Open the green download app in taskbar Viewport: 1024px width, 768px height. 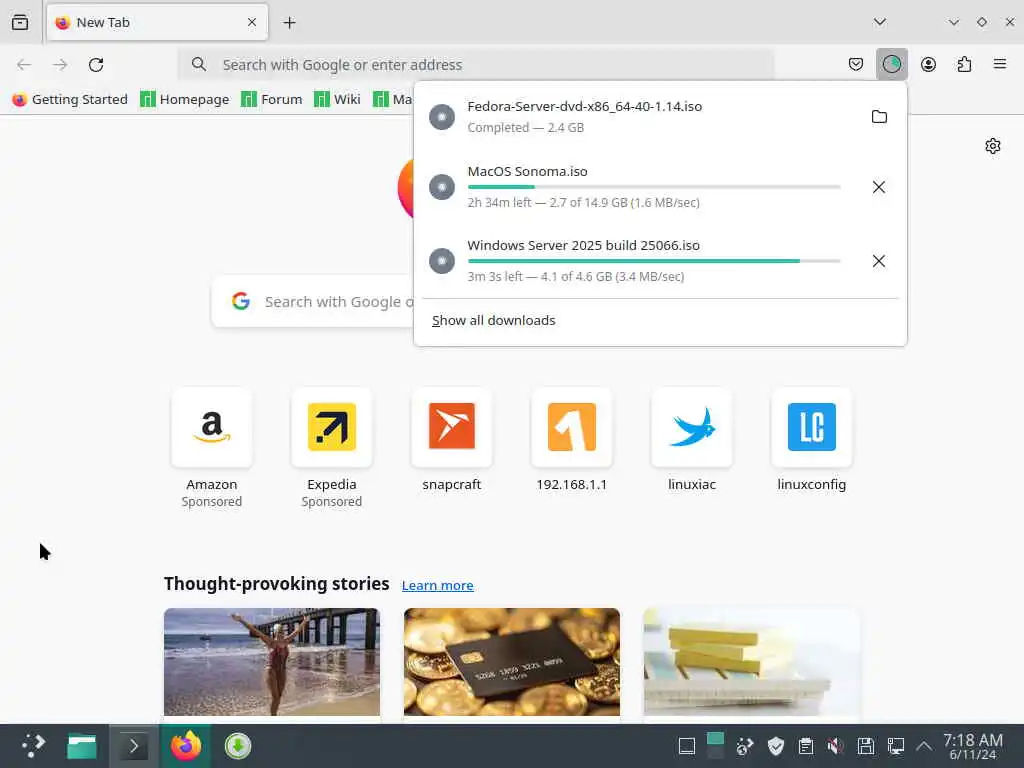(x=238, y=746)
